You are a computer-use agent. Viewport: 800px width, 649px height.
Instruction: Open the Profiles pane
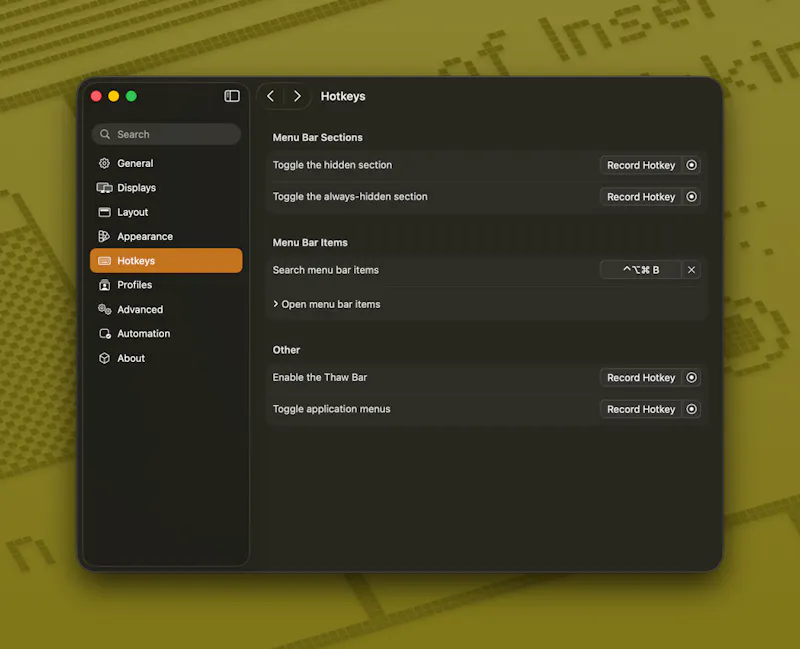point(166,285)
